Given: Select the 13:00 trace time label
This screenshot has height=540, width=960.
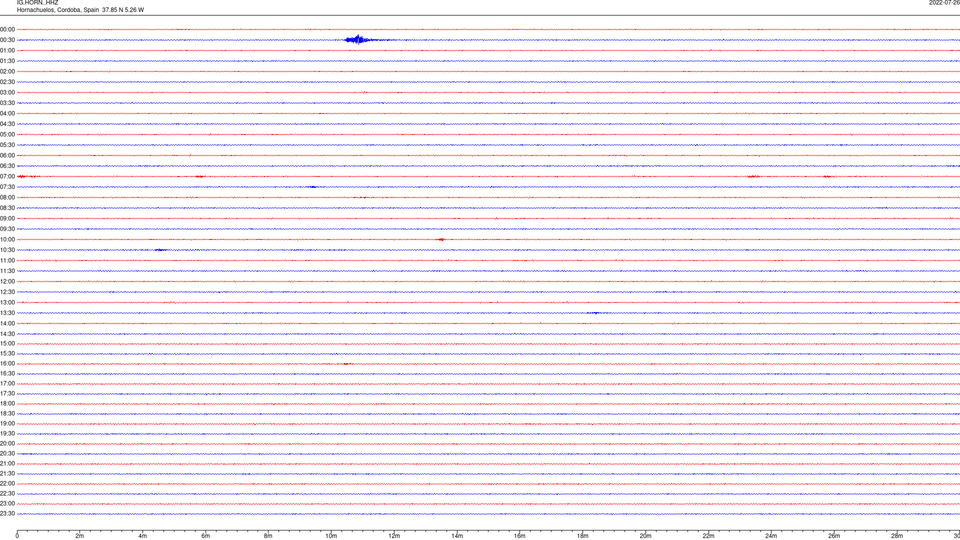Looking at the screenshot, I should click(x=7, y=302).
